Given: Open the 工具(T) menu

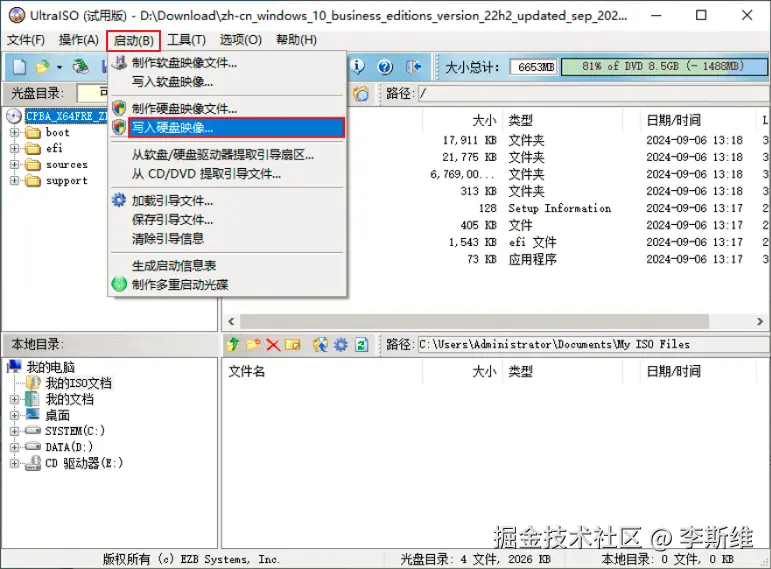Looking at the screenshot, I should tap(186, 40).
